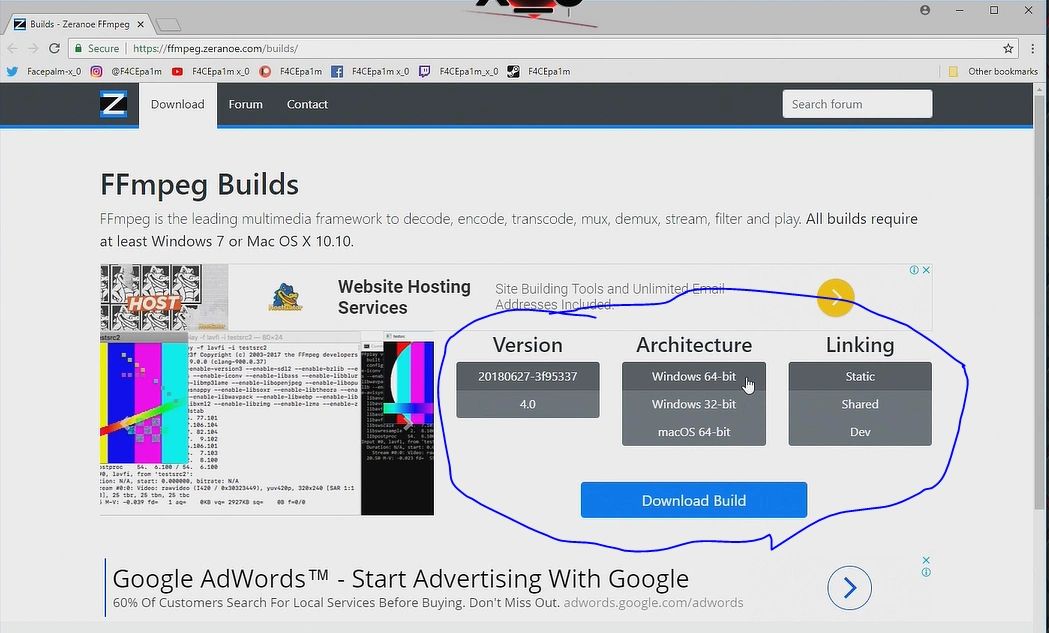
Task: Choose Windows 32-bit architecture
Action: point(694,404)
